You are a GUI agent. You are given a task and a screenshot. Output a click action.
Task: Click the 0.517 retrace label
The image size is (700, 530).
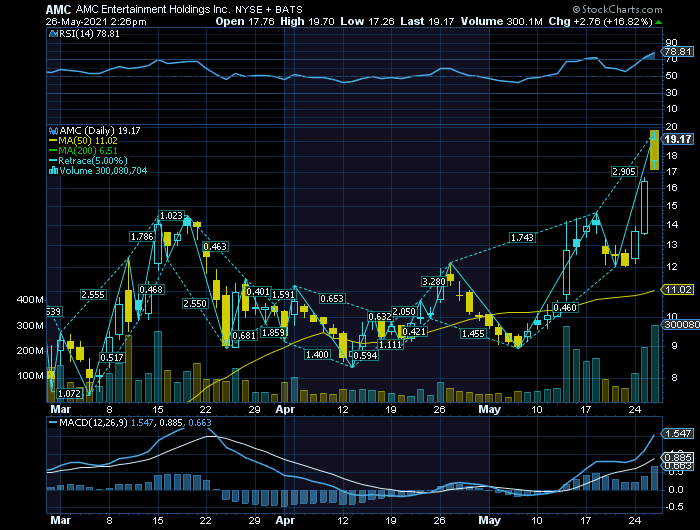112,357
